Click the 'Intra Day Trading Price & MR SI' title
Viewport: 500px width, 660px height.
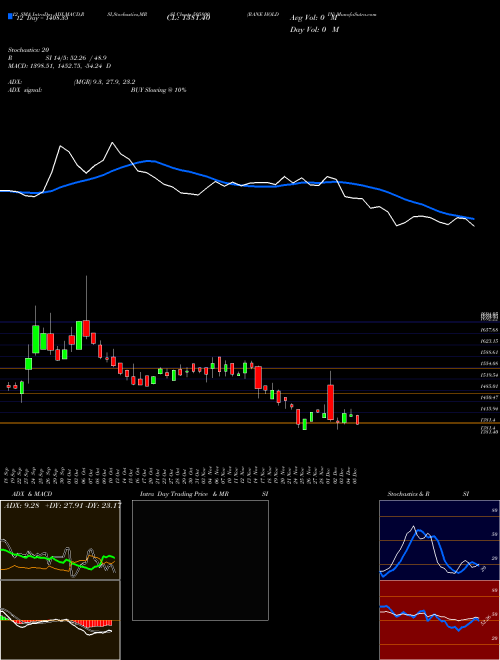[204, 494]
